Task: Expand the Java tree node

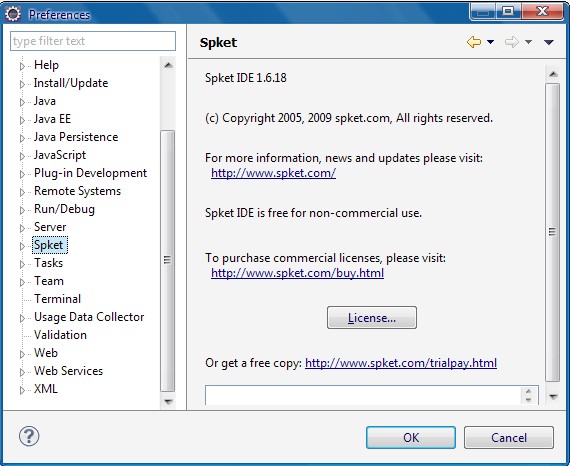Action: coord(22,102)
